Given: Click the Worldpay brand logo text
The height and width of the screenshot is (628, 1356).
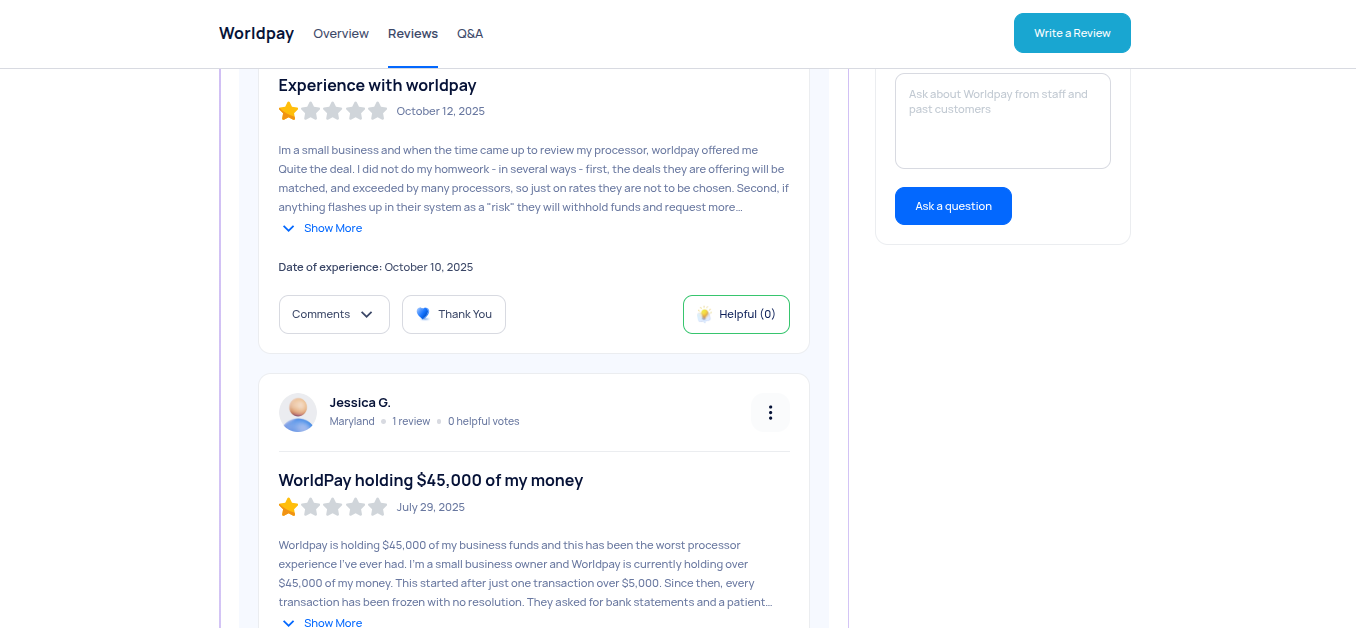Looking at the screenshot, I should tap(256, 33).
